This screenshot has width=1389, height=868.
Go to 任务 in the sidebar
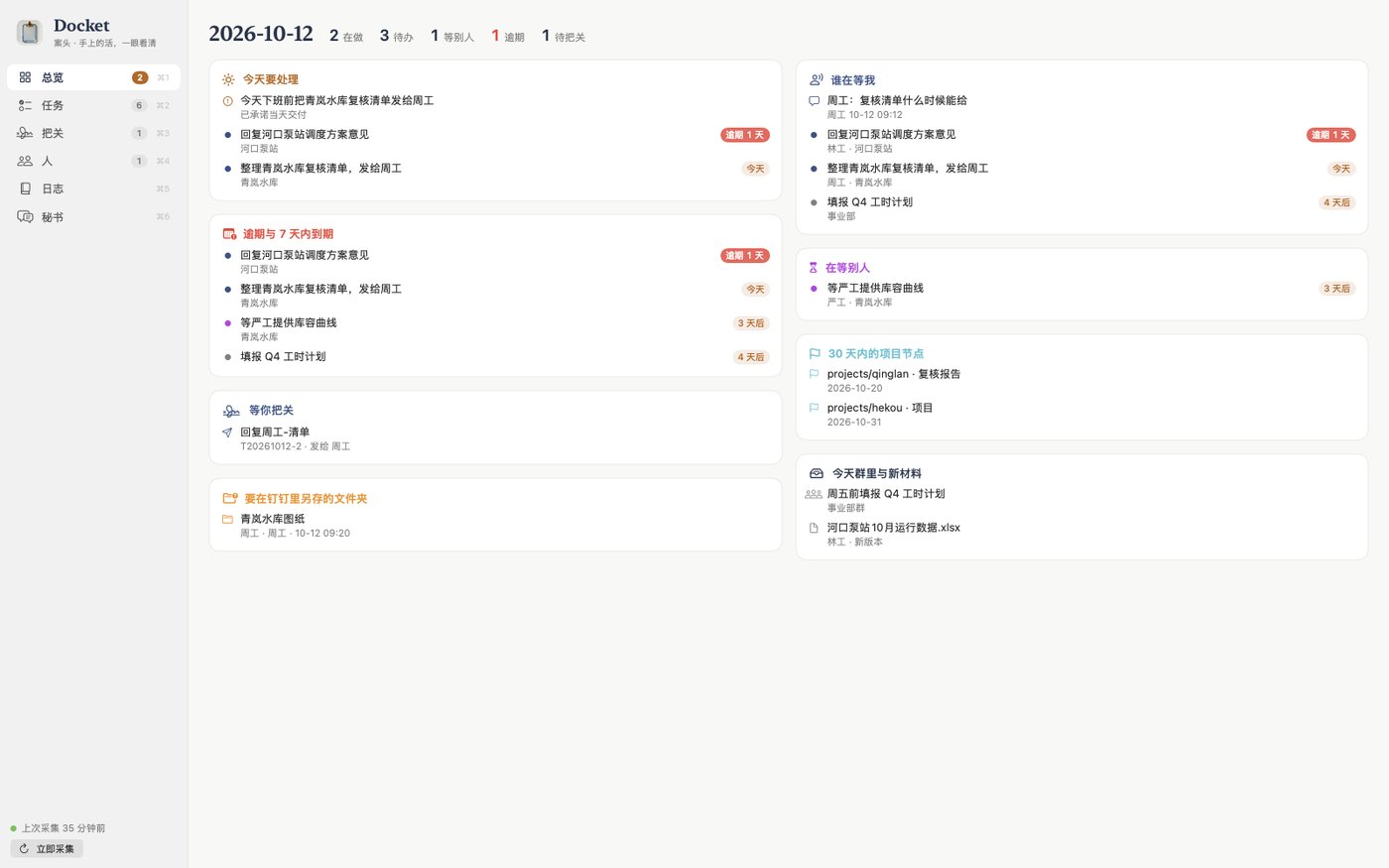click(x=93, y=105)
